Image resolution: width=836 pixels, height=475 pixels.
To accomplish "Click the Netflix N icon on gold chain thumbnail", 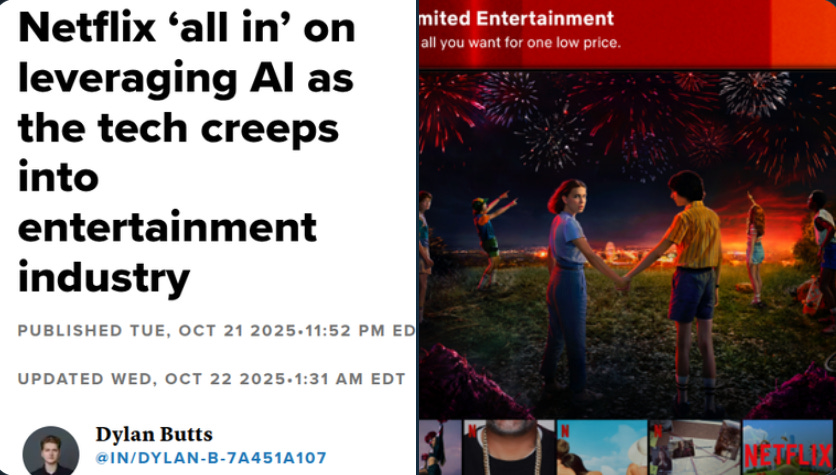I will 472,430.
